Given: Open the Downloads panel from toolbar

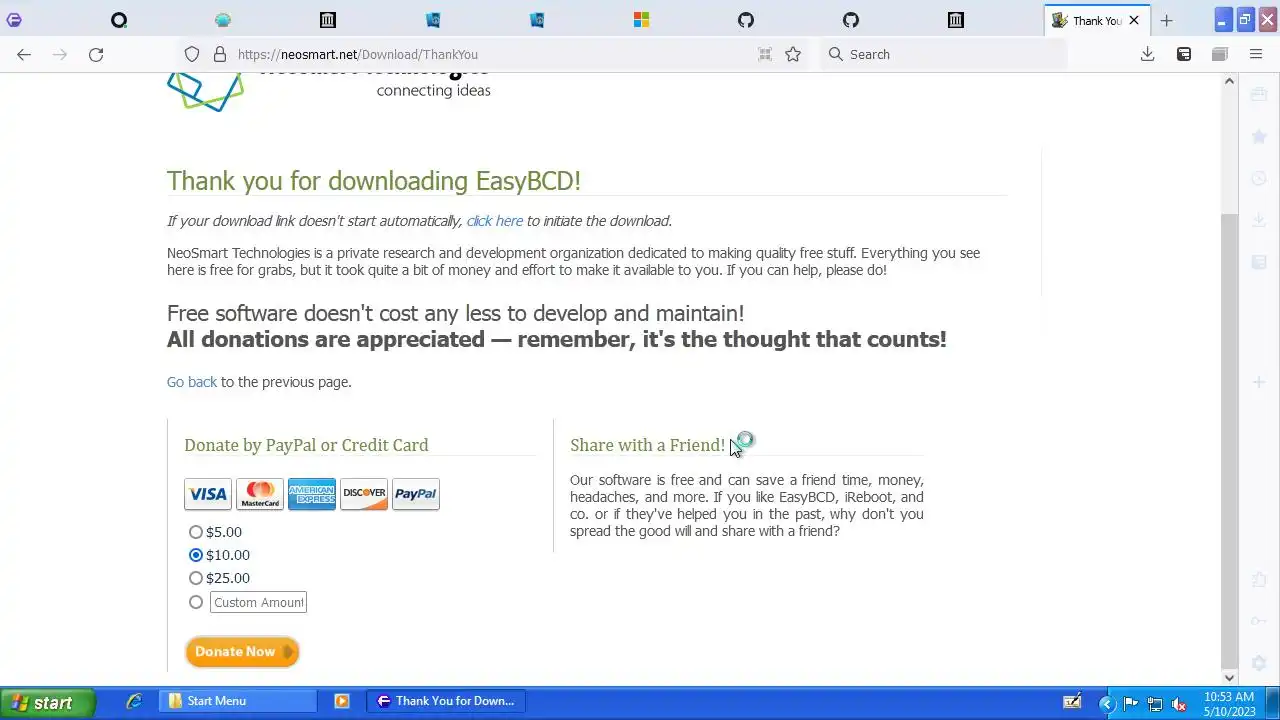Looking at the screenshot, I should tap(1148, 54).
